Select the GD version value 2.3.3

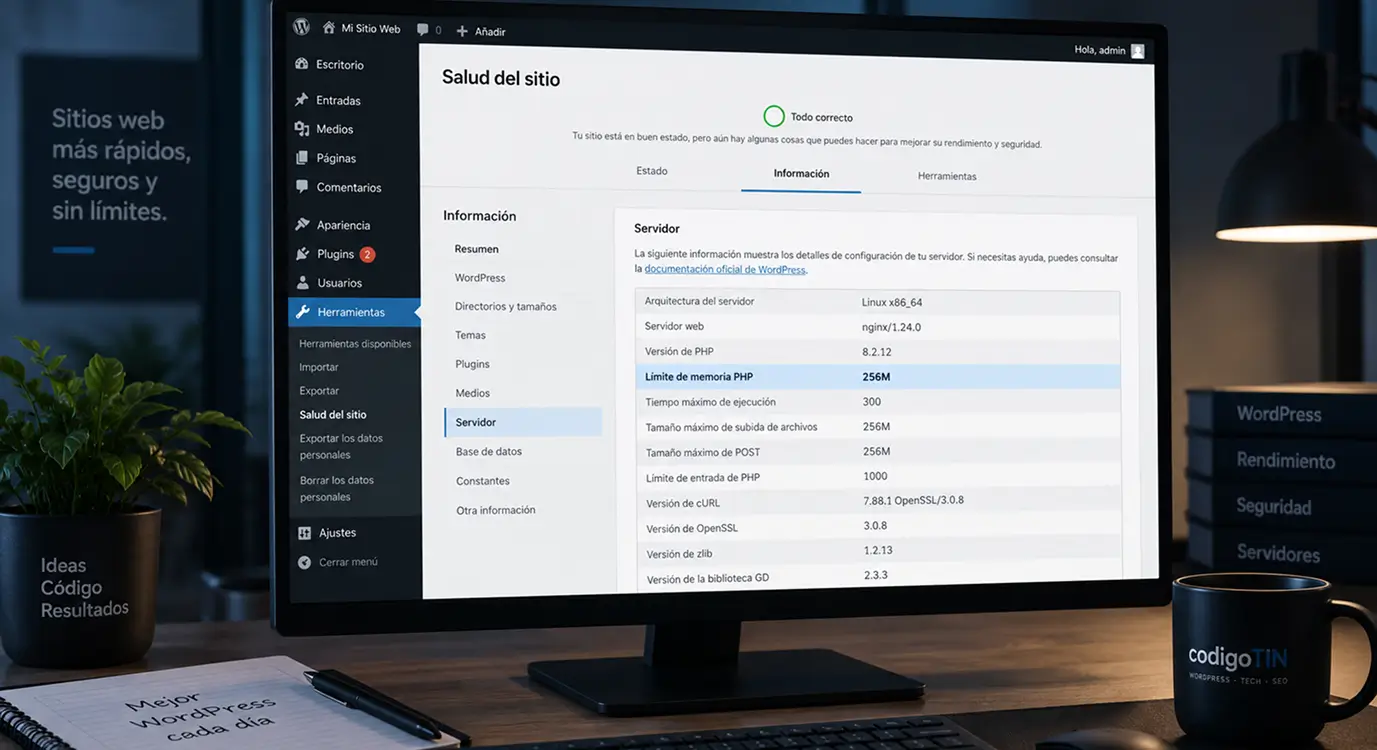click(x=876, y=575)
